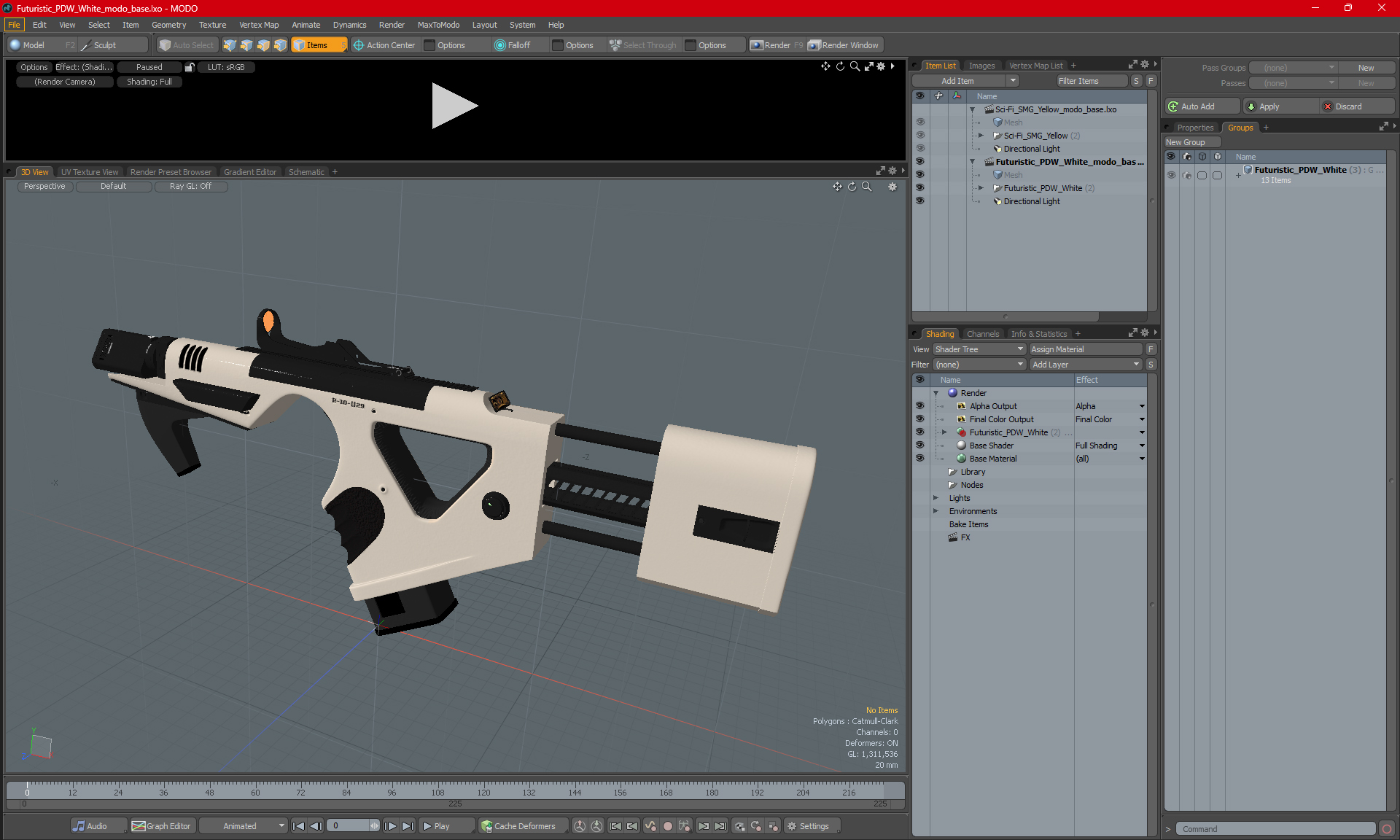Toggle eye for Futuristic_PDW_White folder item
The image size is (1400, 840).
[919, 188]
